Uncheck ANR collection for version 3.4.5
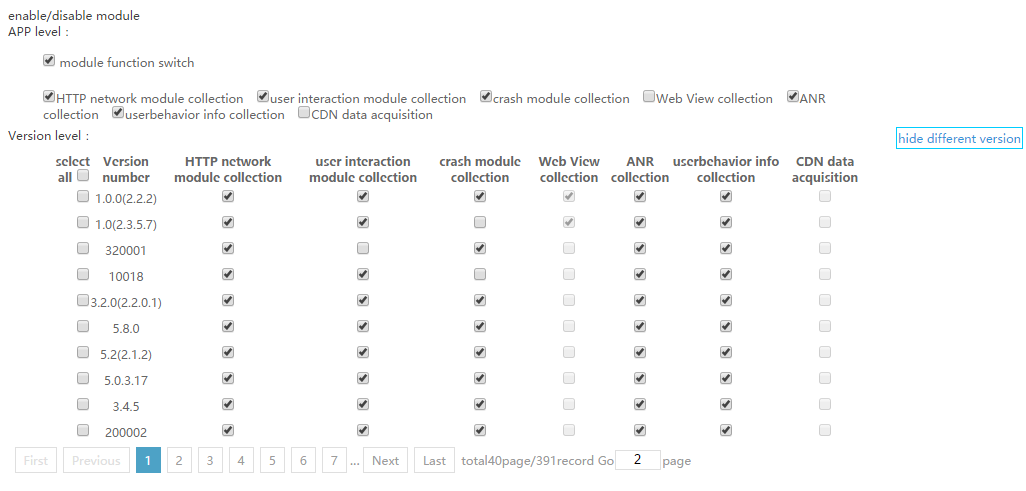The width and height of the screenshot is (1026, 491). (x=640, y=404)
